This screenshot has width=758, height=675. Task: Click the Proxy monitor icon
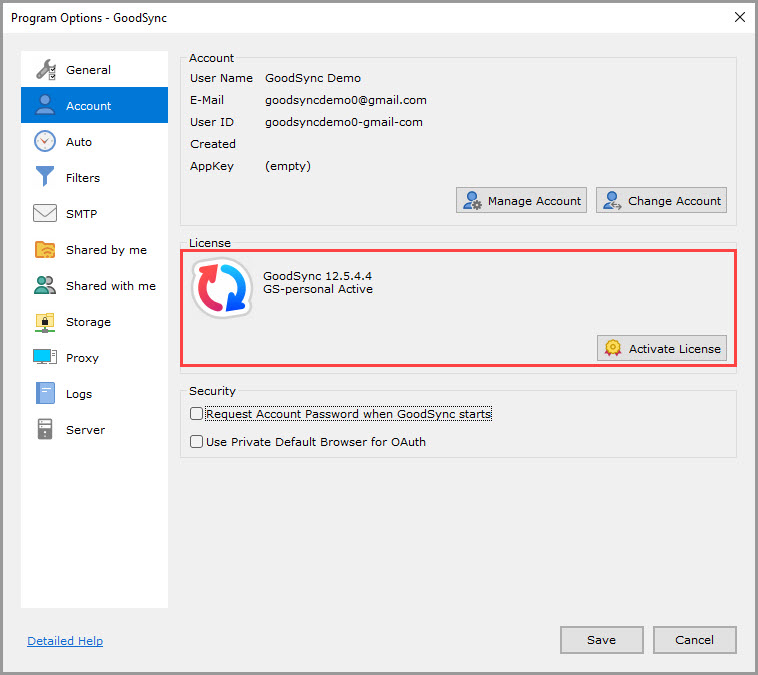pos(45,357)
